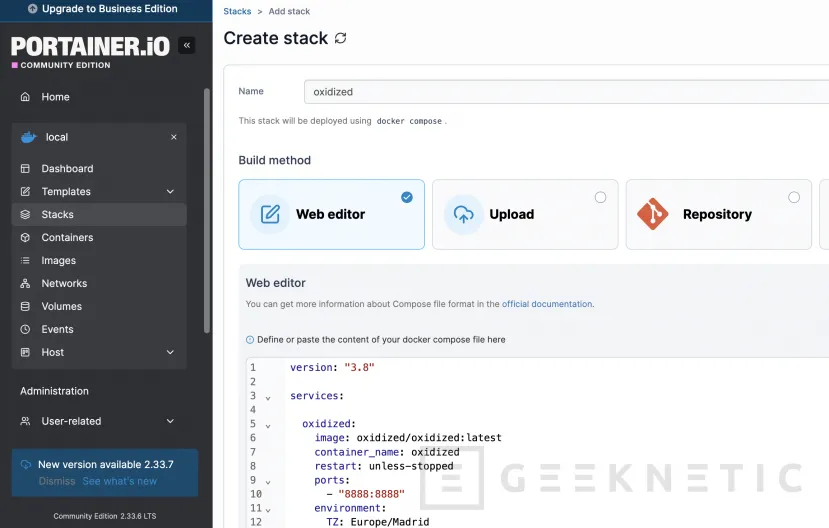Click the Web editor pencil icon
Image resolution: width=829 pixels, height=528 pixels.
tap(270, 214)
